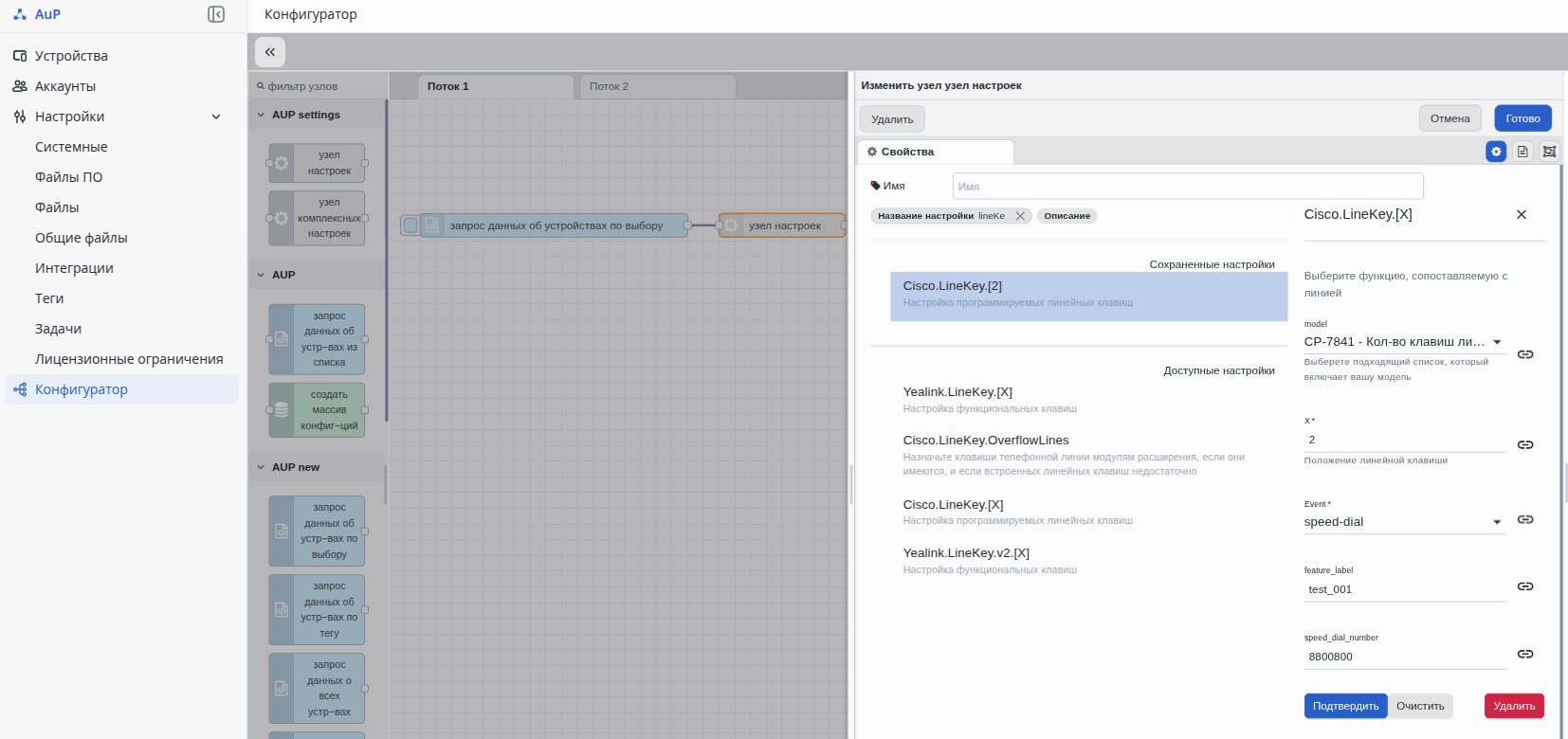Click the Отмена button

(x=1449, y=118)
